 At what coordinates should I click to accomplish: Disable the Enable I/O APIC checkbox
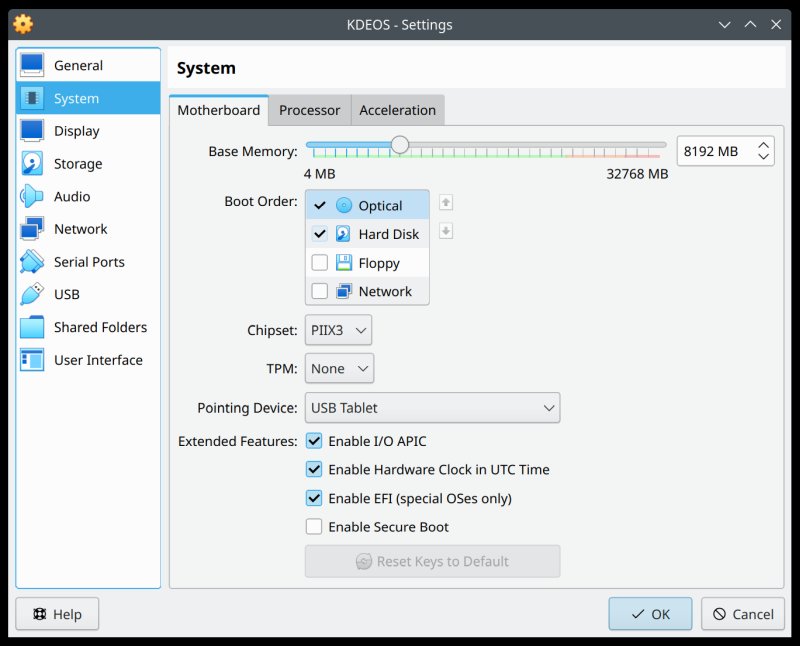(314, 441)
